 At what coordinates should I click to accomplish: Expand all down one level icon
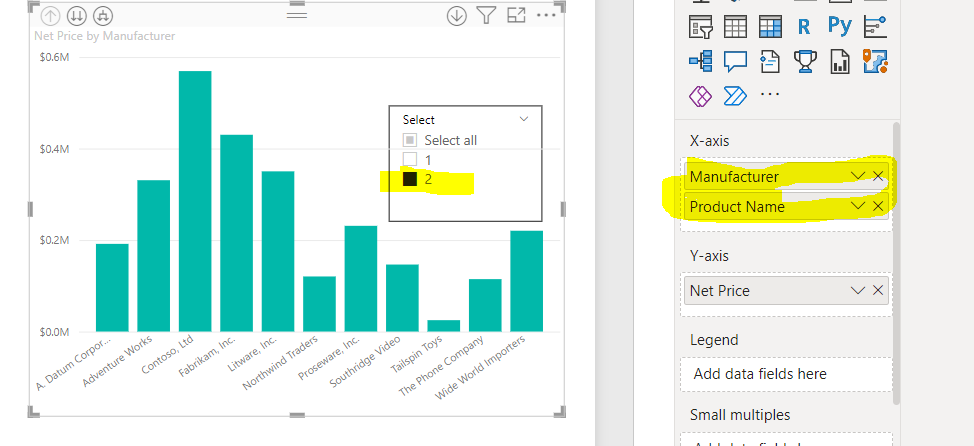point(103,16)
